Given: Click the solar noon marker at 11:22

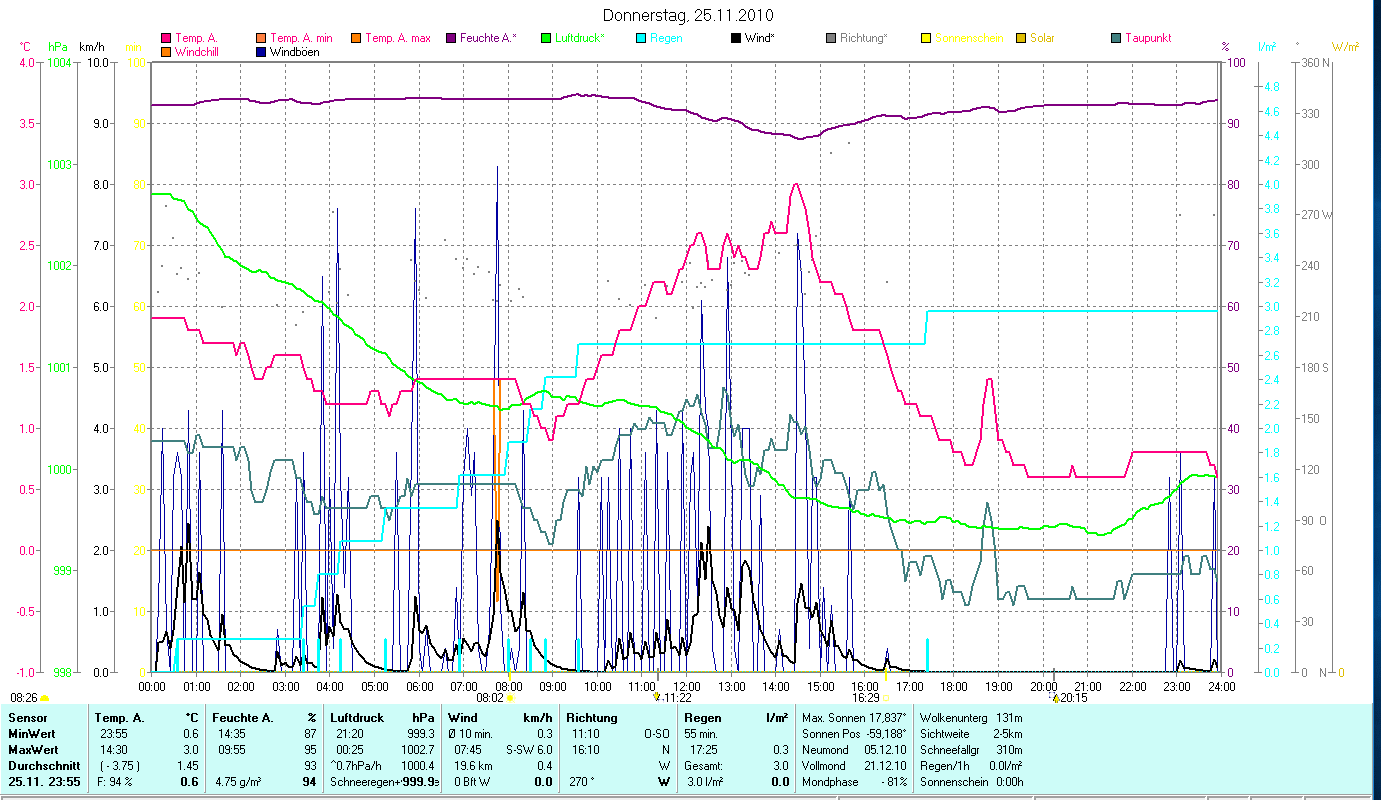Looking at the screenshot, I should [656, 697].
